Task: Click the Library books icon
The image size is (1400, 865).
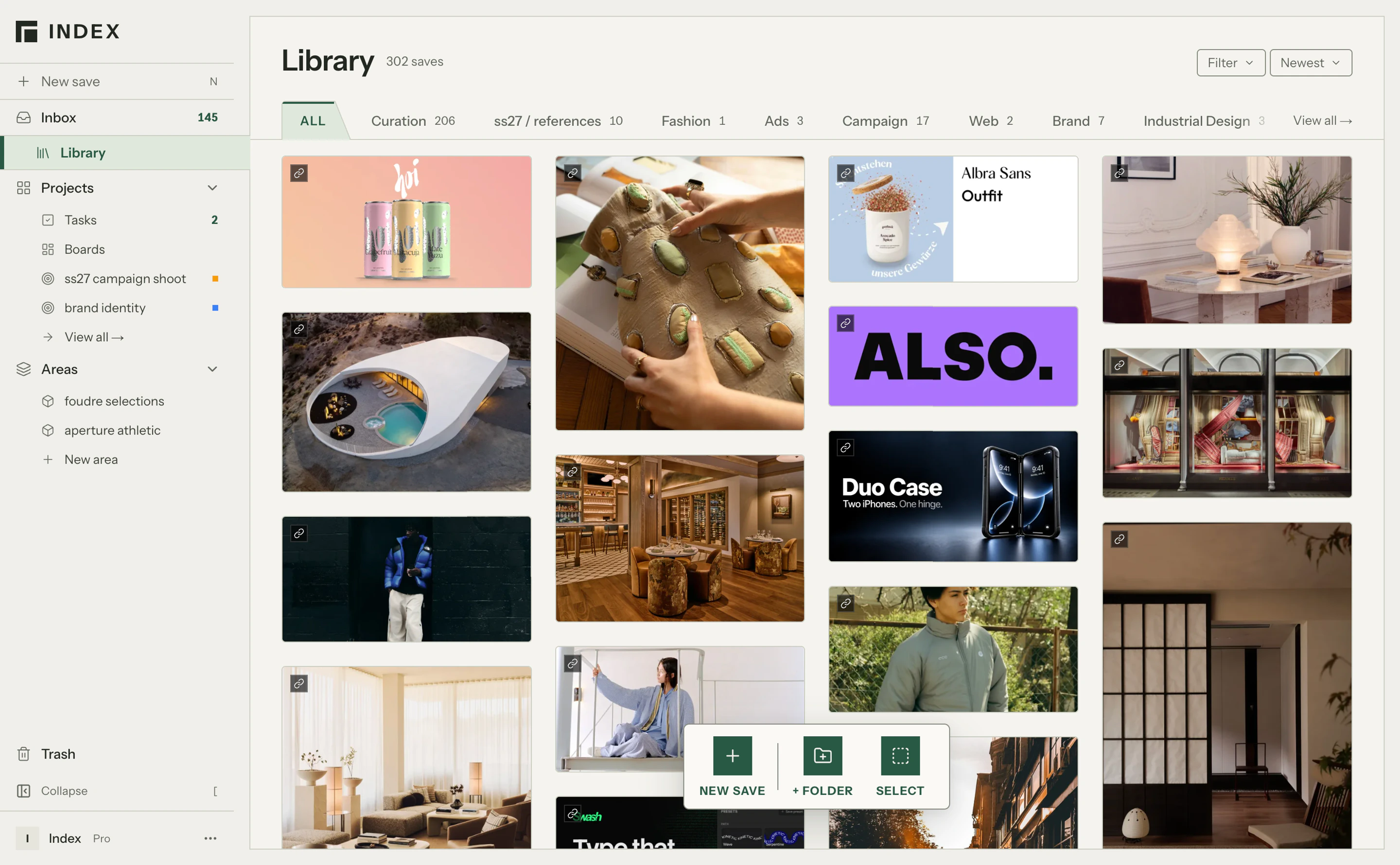Action: 43,153
